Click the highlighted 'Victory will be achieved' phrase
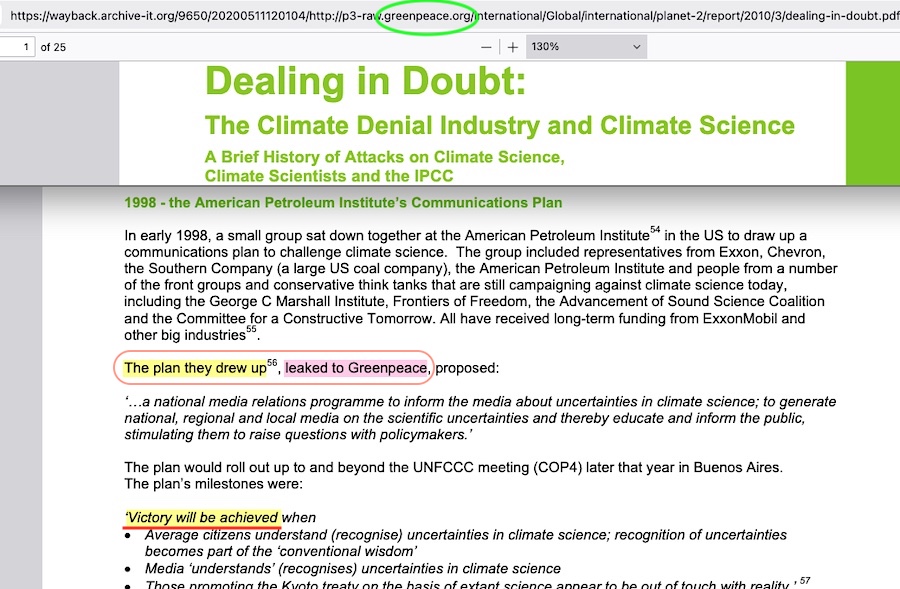The width and height of the screenshot is (900, 589). tap(202, 517)
